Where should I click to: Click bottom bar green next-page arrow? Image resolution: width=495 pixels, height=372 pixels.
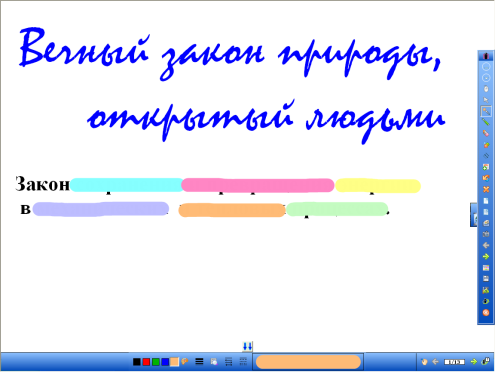(474, 361)
